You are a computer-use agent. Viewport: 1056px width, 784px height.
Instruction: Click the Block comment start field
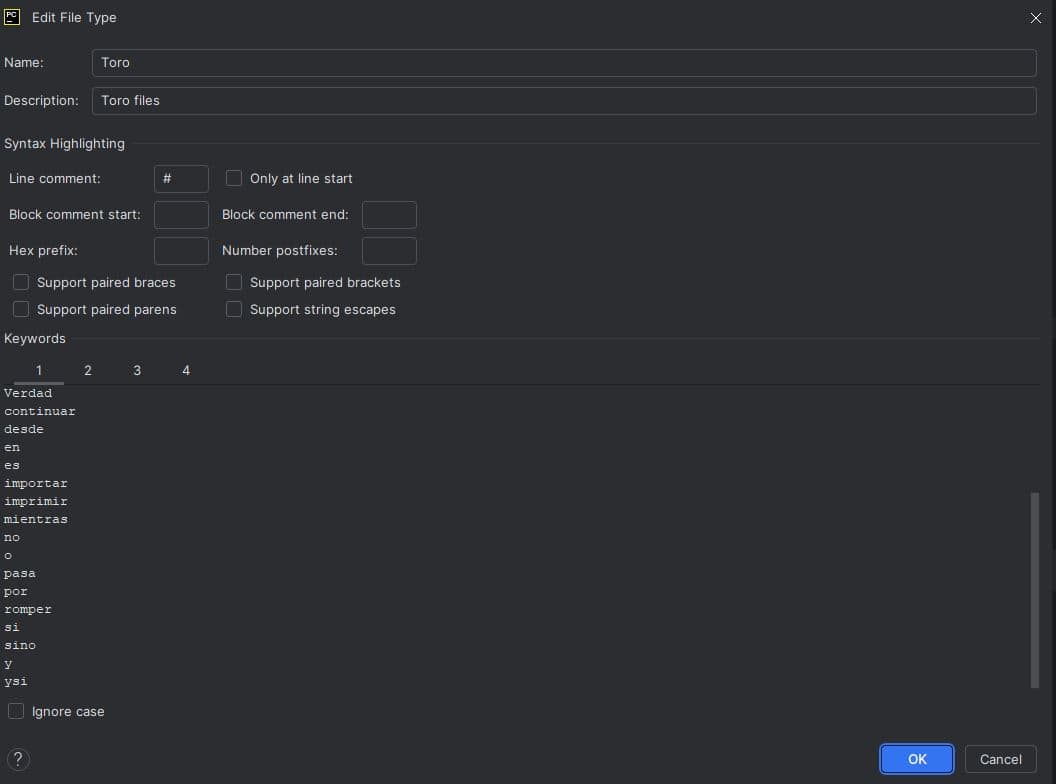click(181, 214)
